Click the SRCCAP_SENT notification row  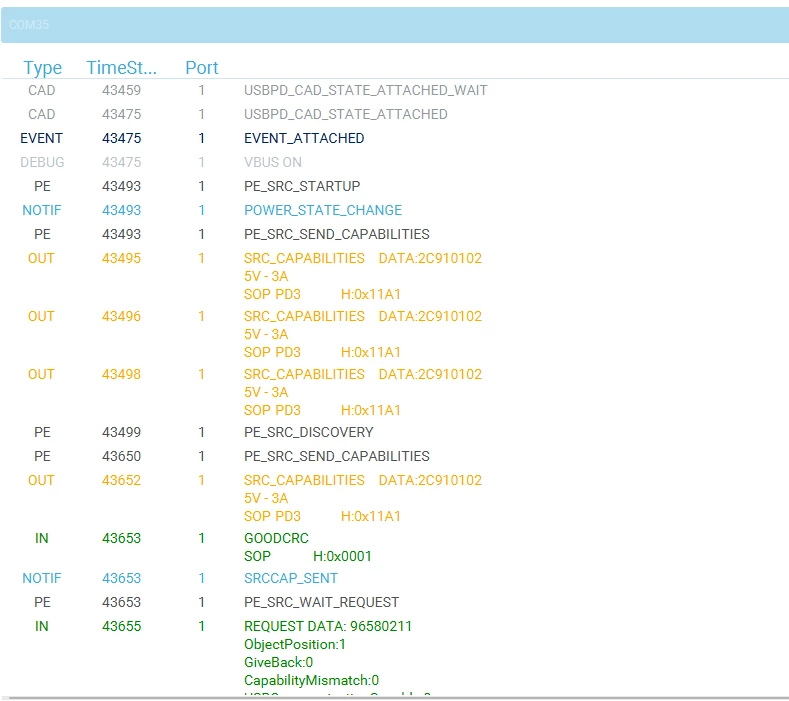[x=395, y=578]
